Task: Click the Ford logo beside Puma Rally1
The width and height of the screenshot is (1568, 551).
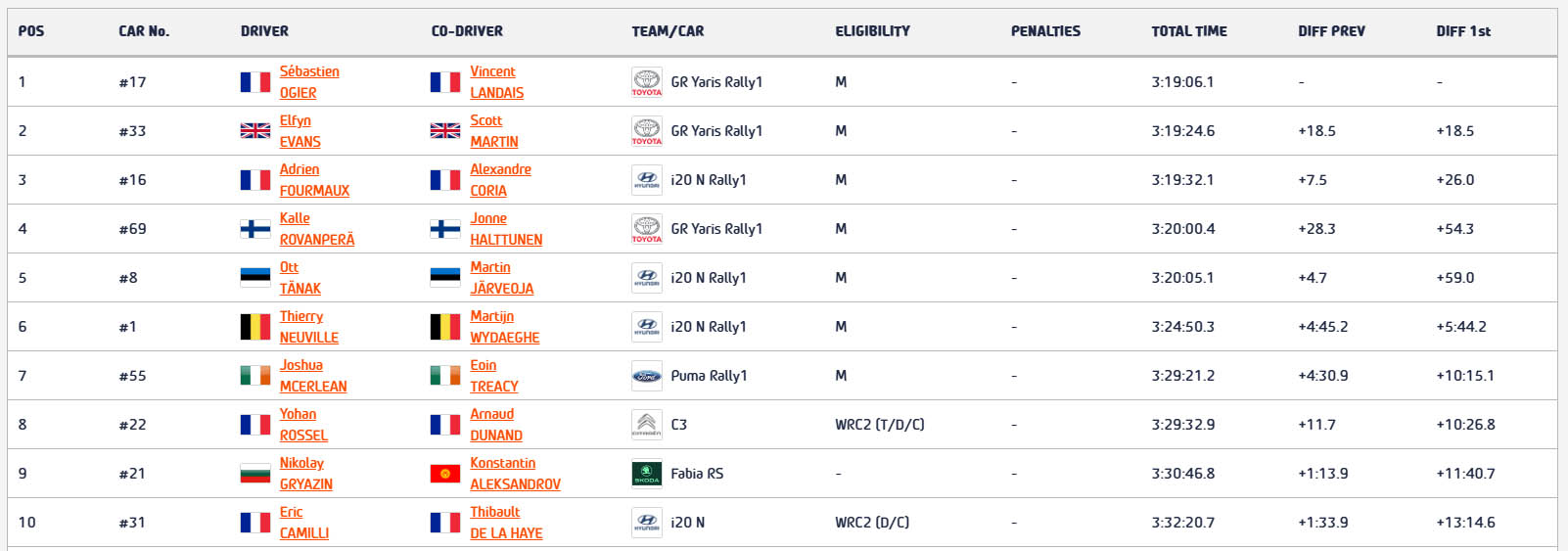Action: pyautogui.click(x=646, y=376)
